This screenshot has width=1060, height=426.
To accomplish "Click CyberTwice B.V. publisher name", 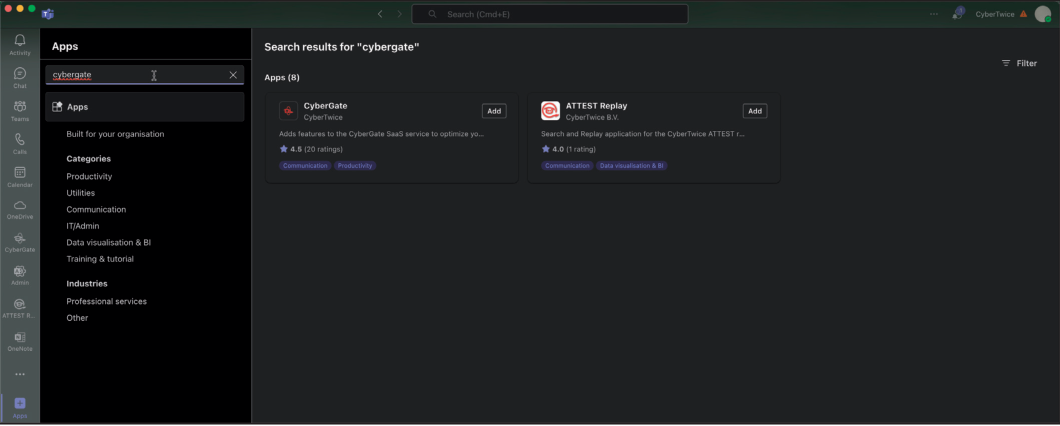I will click(592, 118).
